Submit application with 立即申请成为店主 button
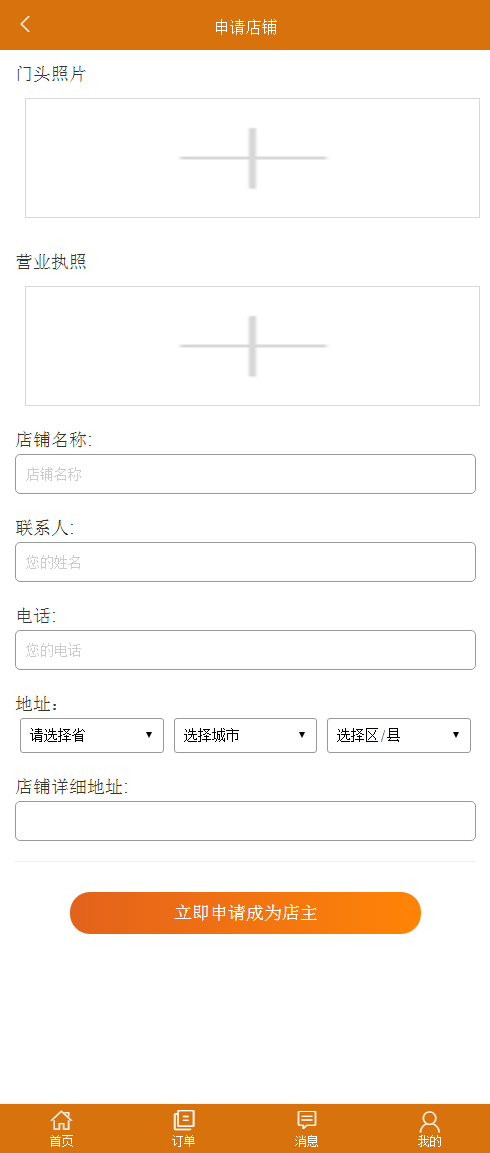This screenshot has height=1153, width=490. pos(245,913)
